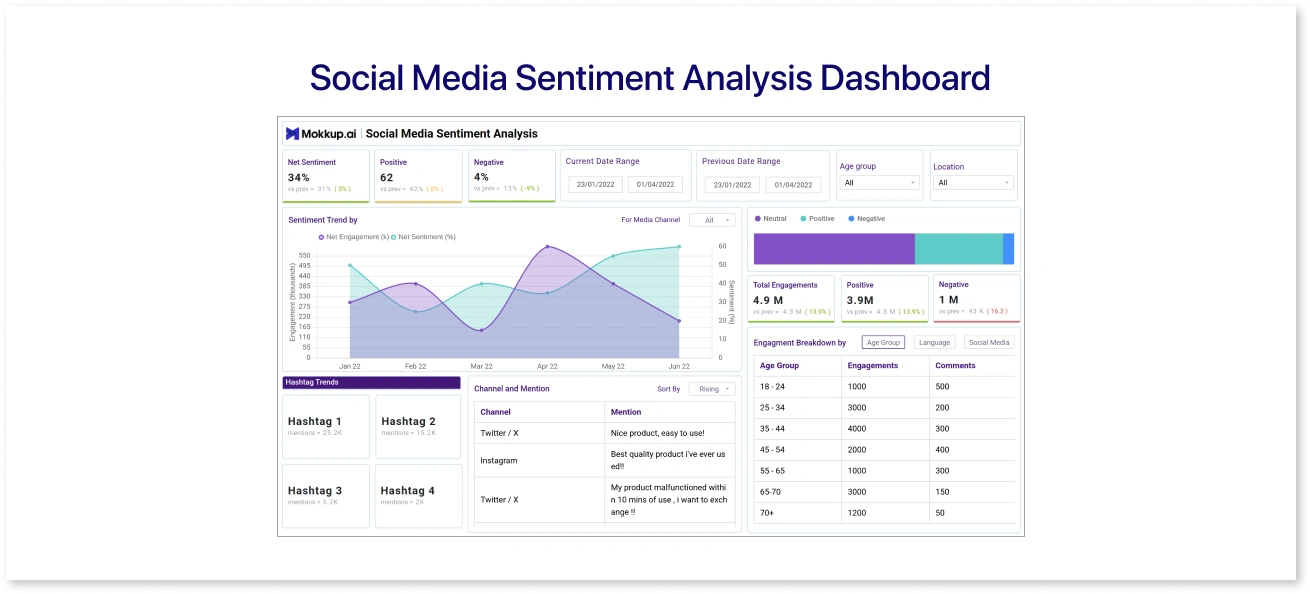Select the Language breakdown tab

pyautogui.click(x=934, y=342)
